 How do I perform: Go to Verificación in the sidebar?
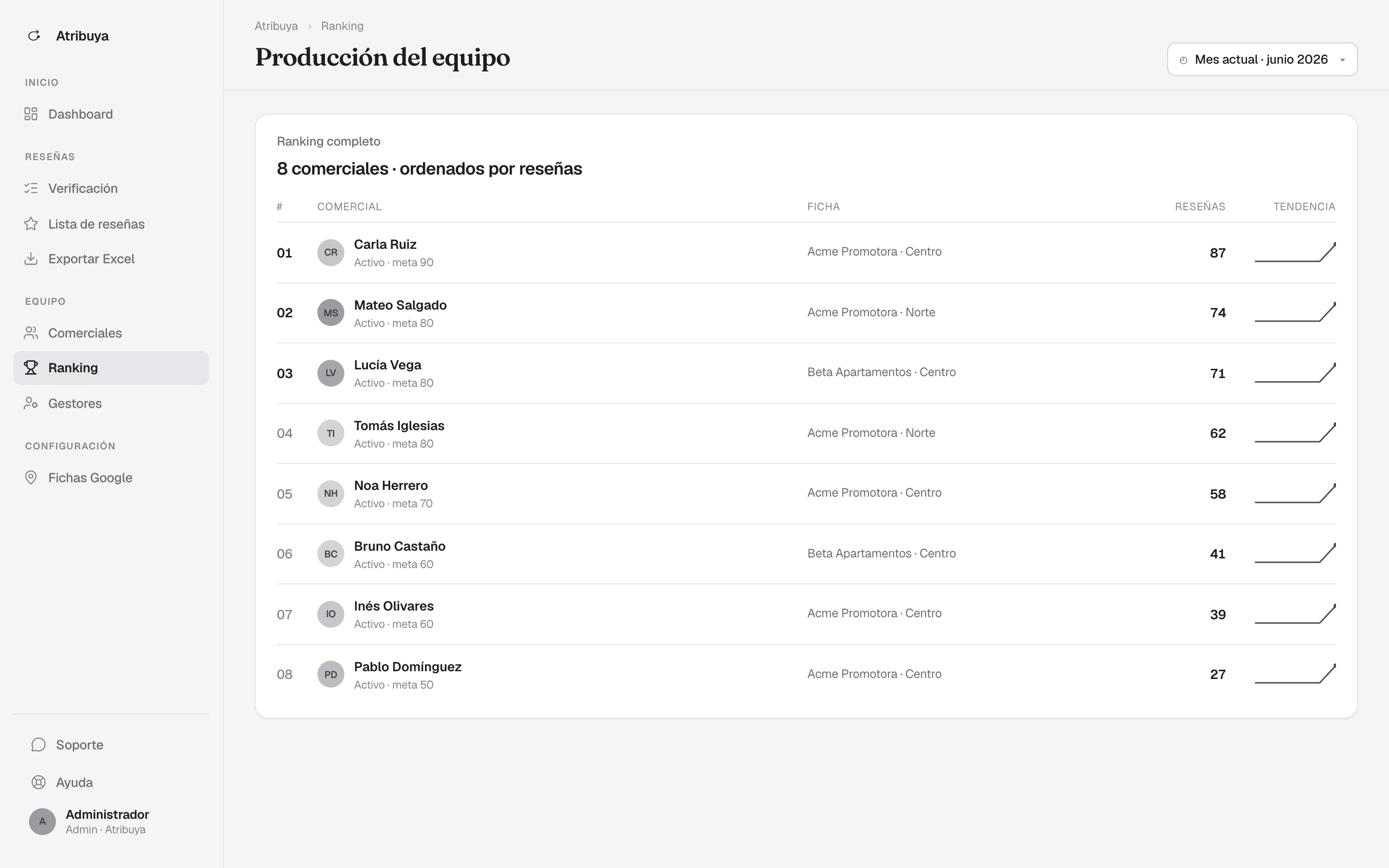pyautogui.click(x=111, y=188)
